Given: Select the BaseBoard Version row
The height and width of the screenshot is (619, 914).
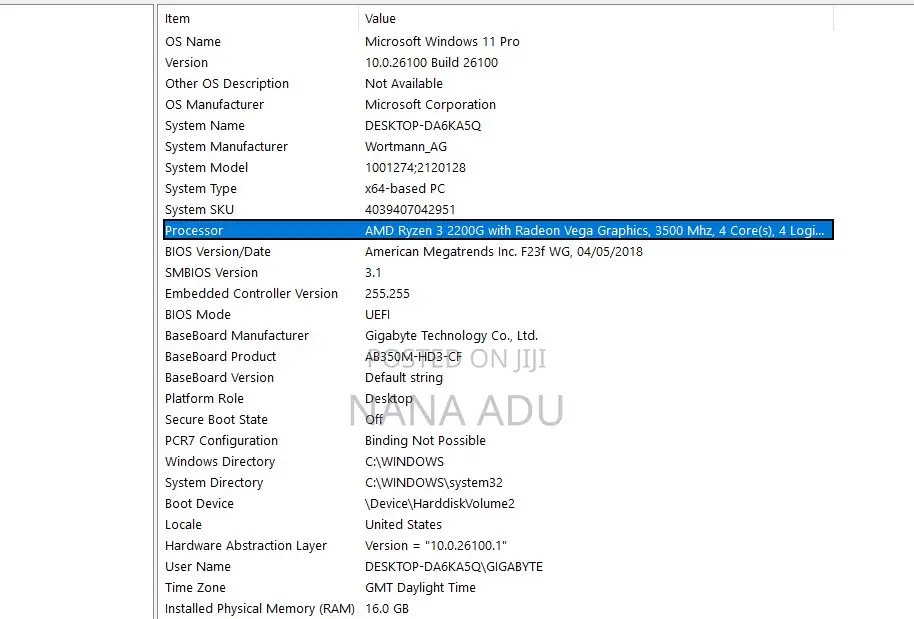Looking at the screenshot, I should 498,378.
